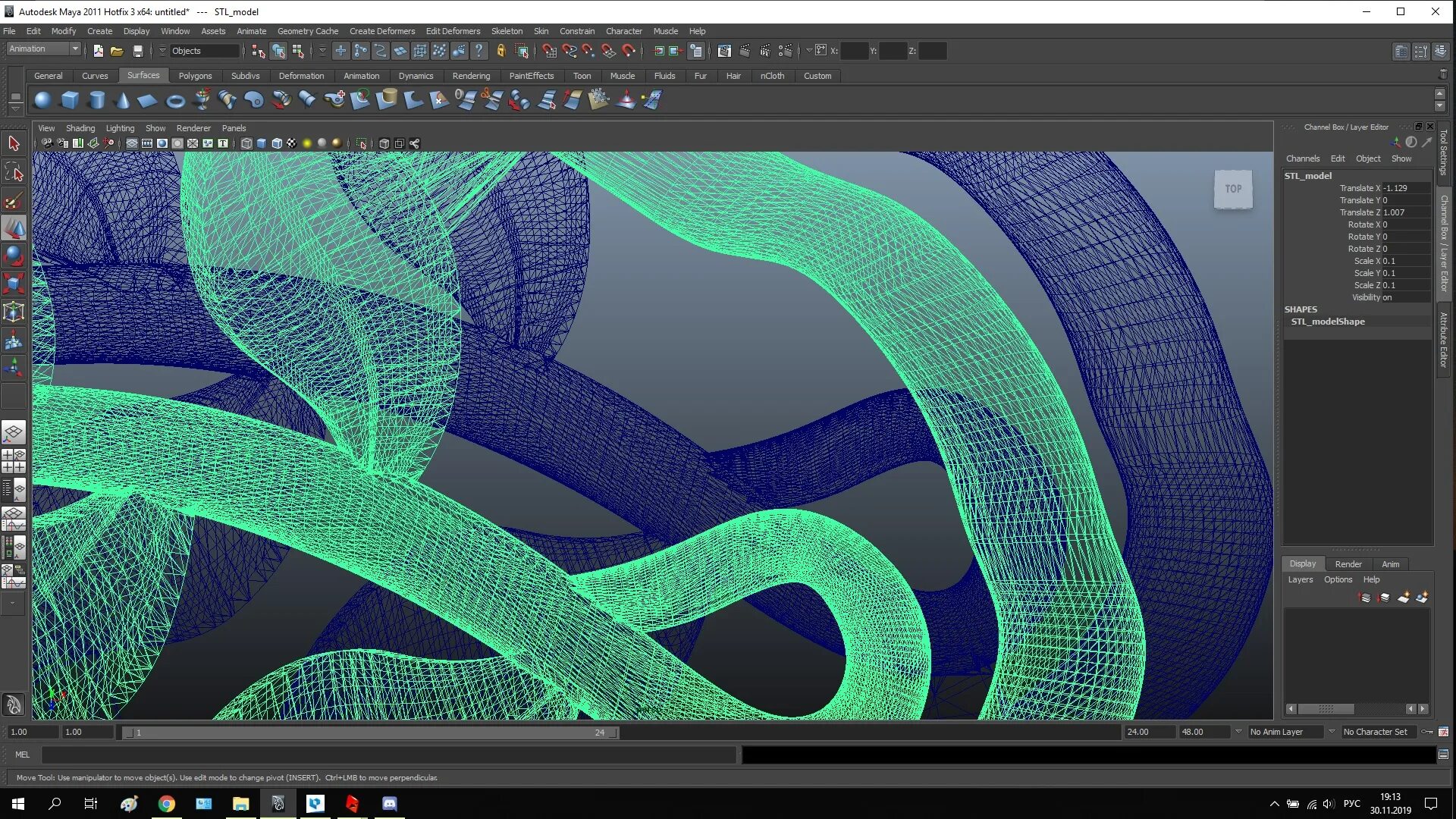Choose the Lasso select tool
Viewport: 1456px width, 819px height.
point(14,172)
